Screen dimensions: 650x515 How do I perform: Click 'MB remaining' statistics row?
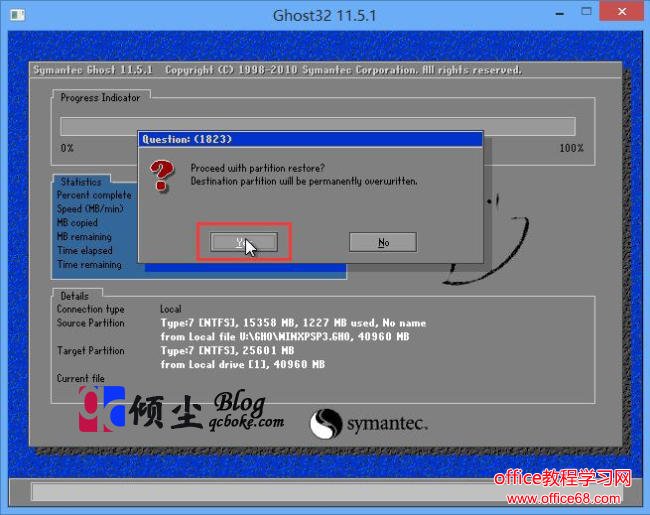click(x=84, y=236)
